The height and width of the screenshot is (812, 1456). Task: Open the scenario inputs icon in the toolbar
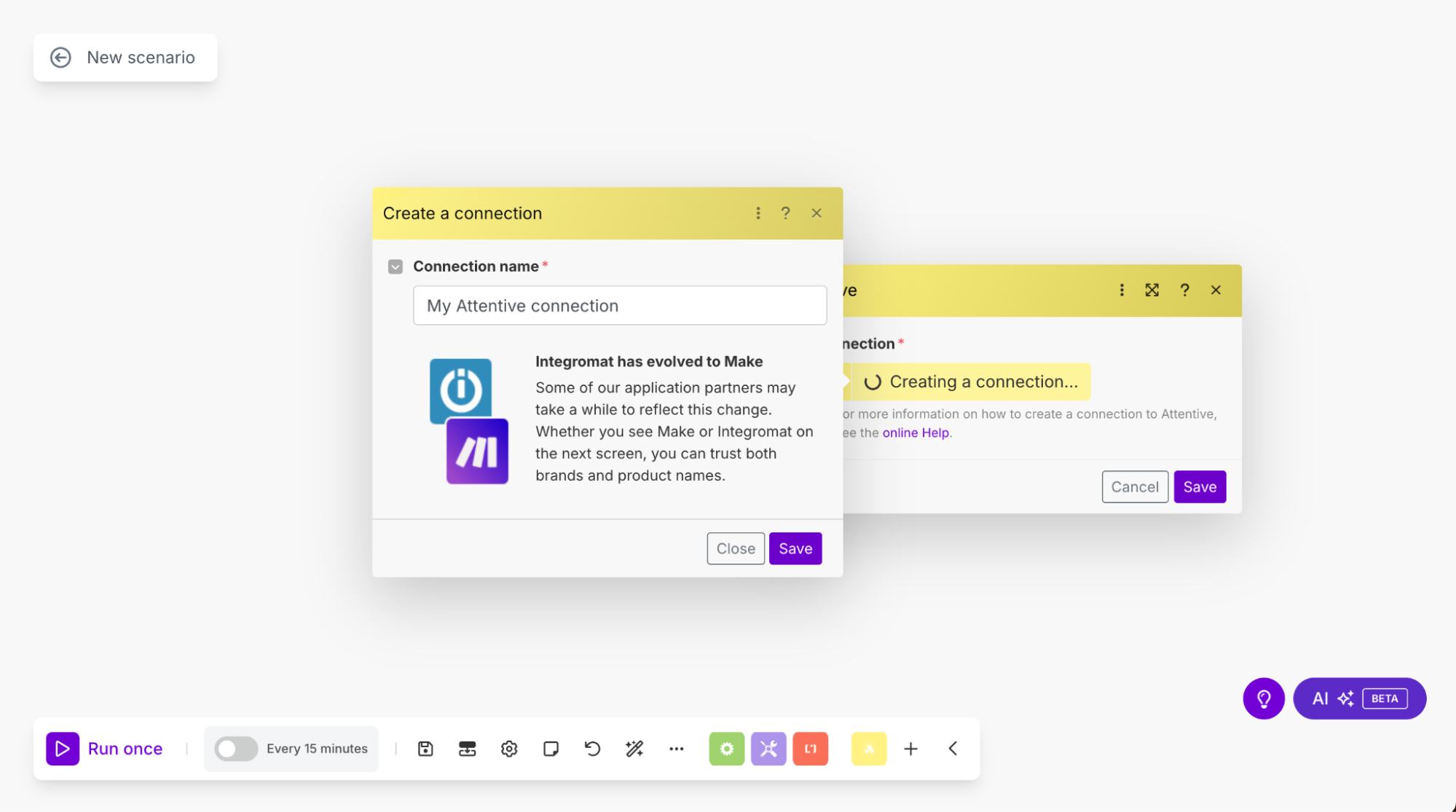(467, 749)
